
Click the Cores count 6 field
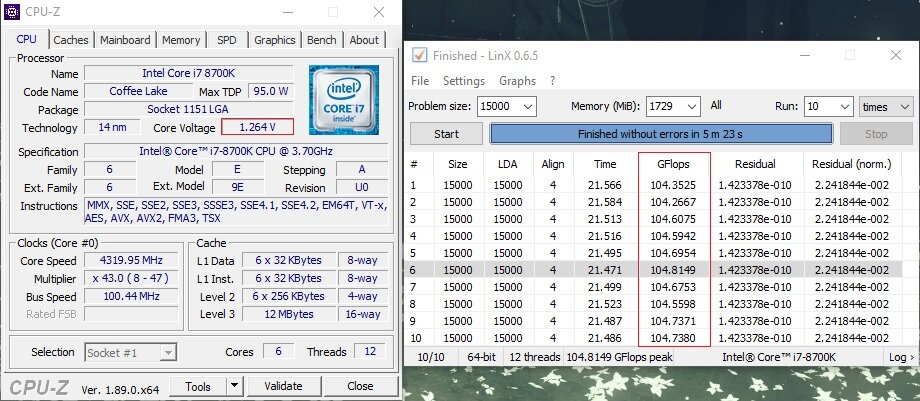coord(278,351)
